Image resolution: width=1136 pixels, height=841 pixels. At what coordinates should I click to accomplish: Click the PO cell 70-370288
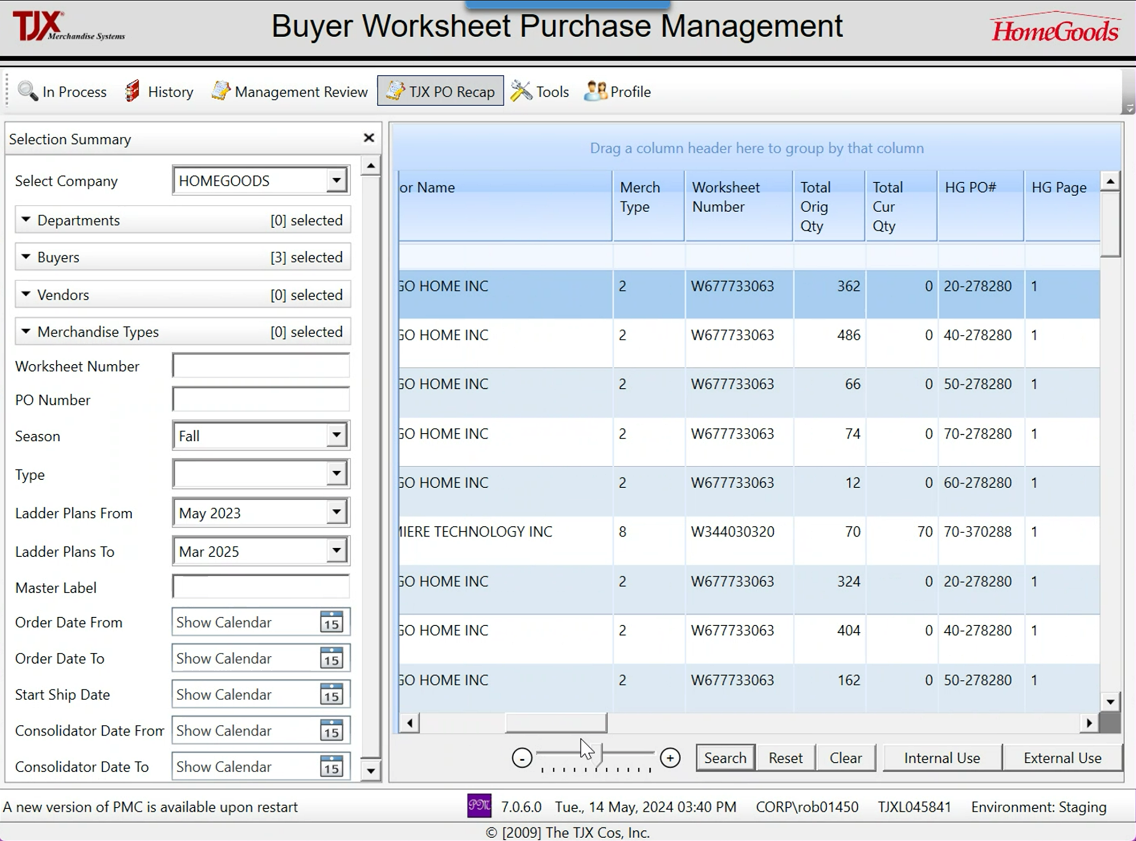point(981,540)
